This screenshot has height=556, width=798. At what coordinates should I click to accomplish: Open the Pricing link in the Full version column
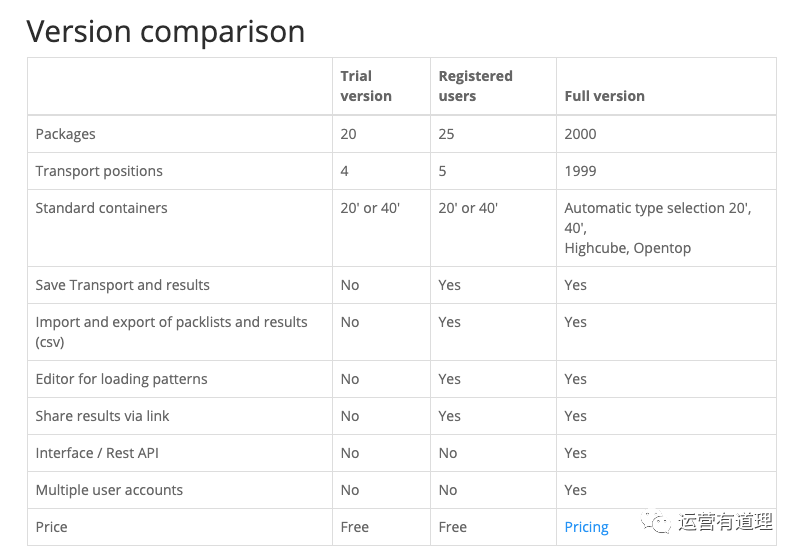(x=586, y=527)
